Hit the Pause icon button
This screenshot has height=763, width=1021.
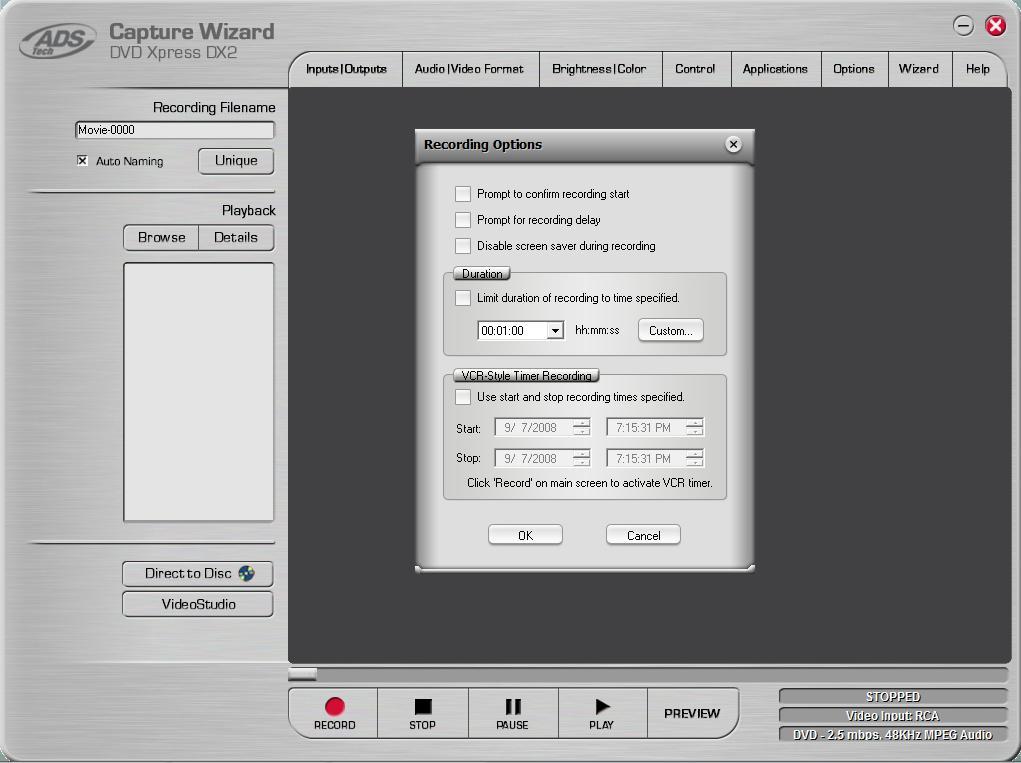point(512,707)
